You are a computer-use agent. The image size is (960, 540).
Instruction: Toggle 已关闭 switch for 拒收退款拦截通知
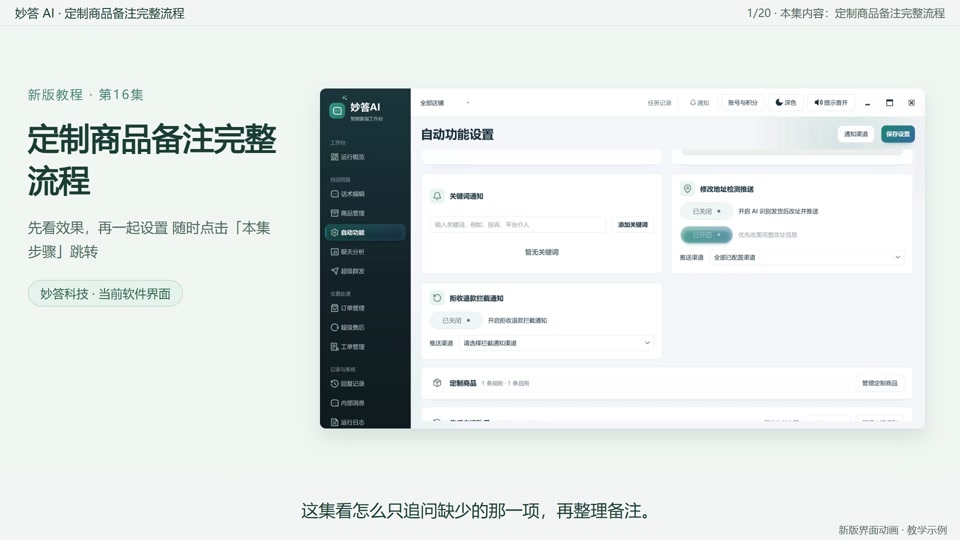click(456, 320)
